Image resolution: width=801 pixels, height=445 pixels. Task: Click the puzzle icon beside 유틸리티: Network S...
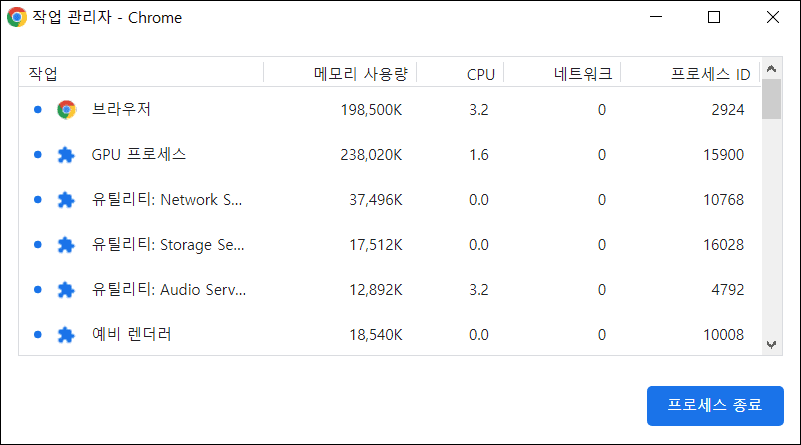click(66, 200)
